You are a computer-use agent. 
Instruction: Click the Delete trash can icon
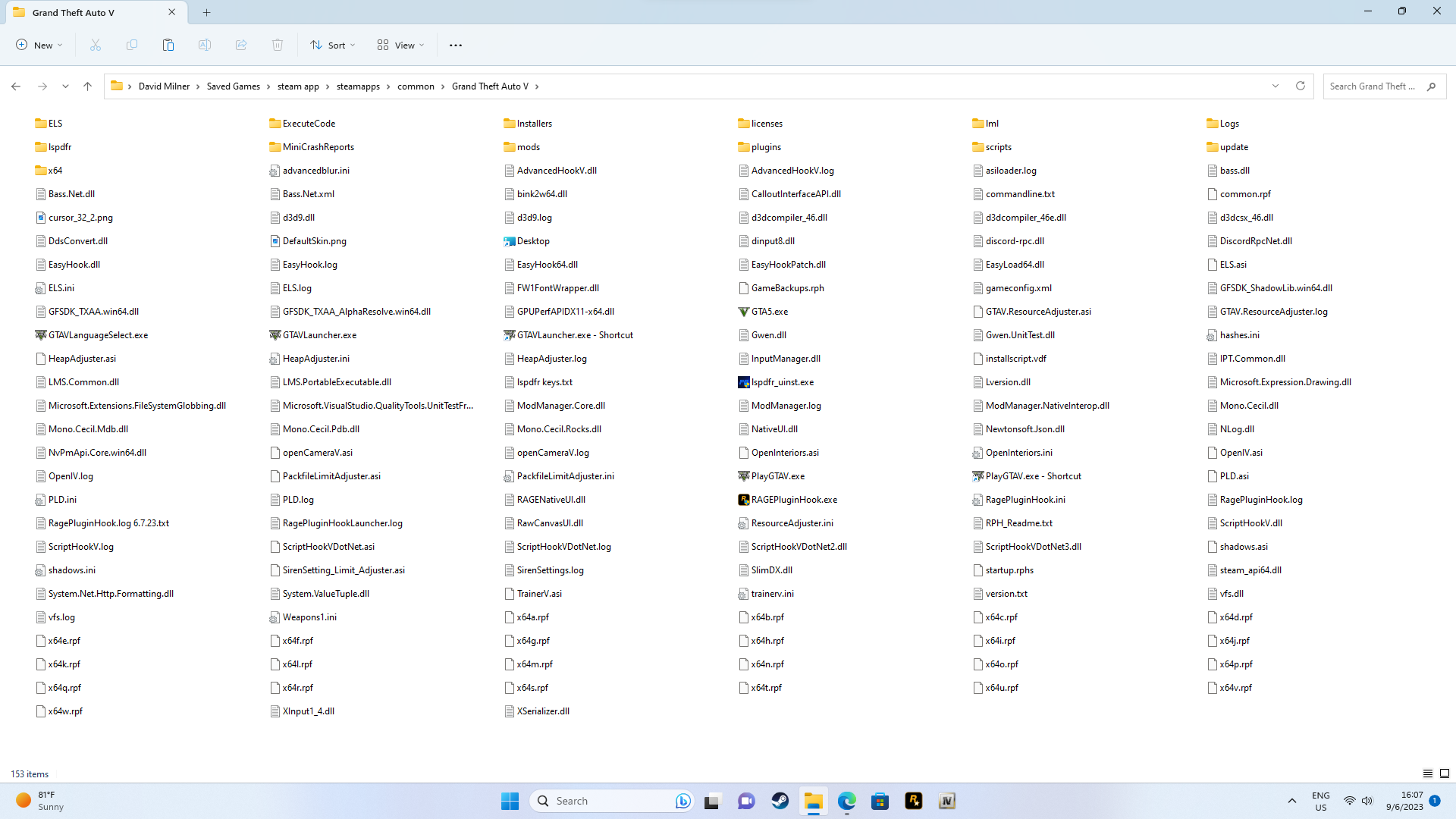tap(278, 45)
